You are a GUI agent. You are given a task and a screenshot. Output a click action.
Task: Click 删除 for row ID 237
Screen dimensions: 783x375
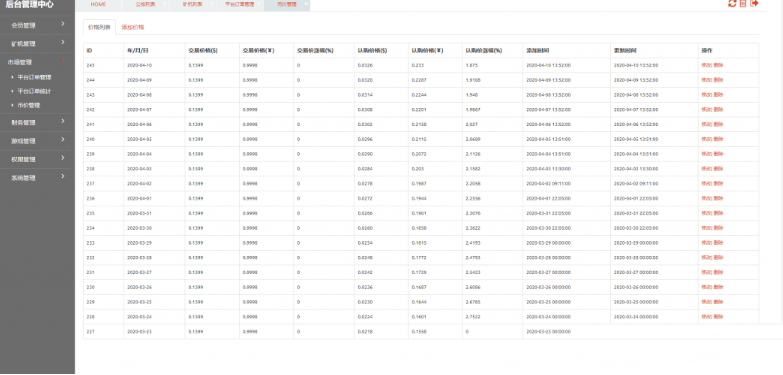718,183
